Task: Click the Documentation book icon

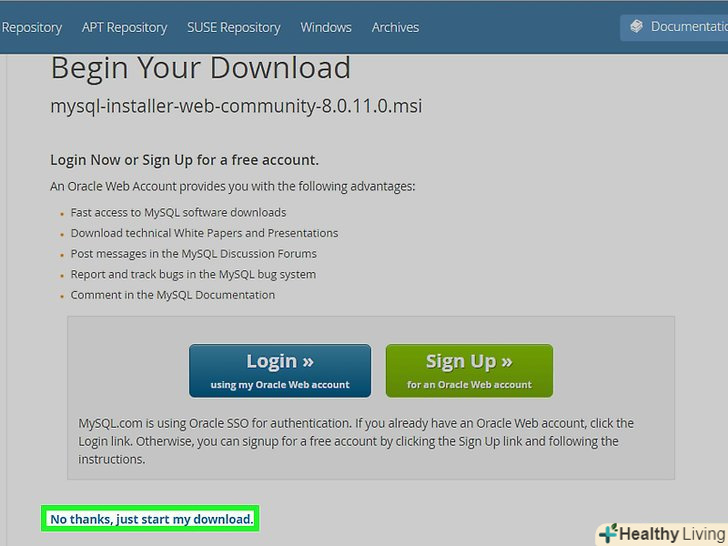Action: pyautogui.click(x=637, y=26)
